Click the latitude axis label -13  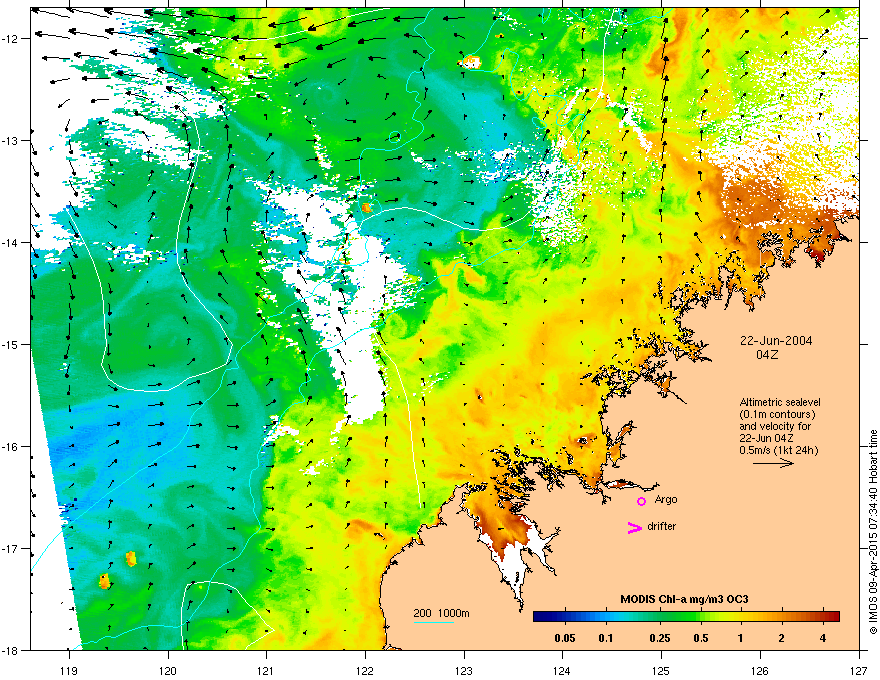[10, 141]
